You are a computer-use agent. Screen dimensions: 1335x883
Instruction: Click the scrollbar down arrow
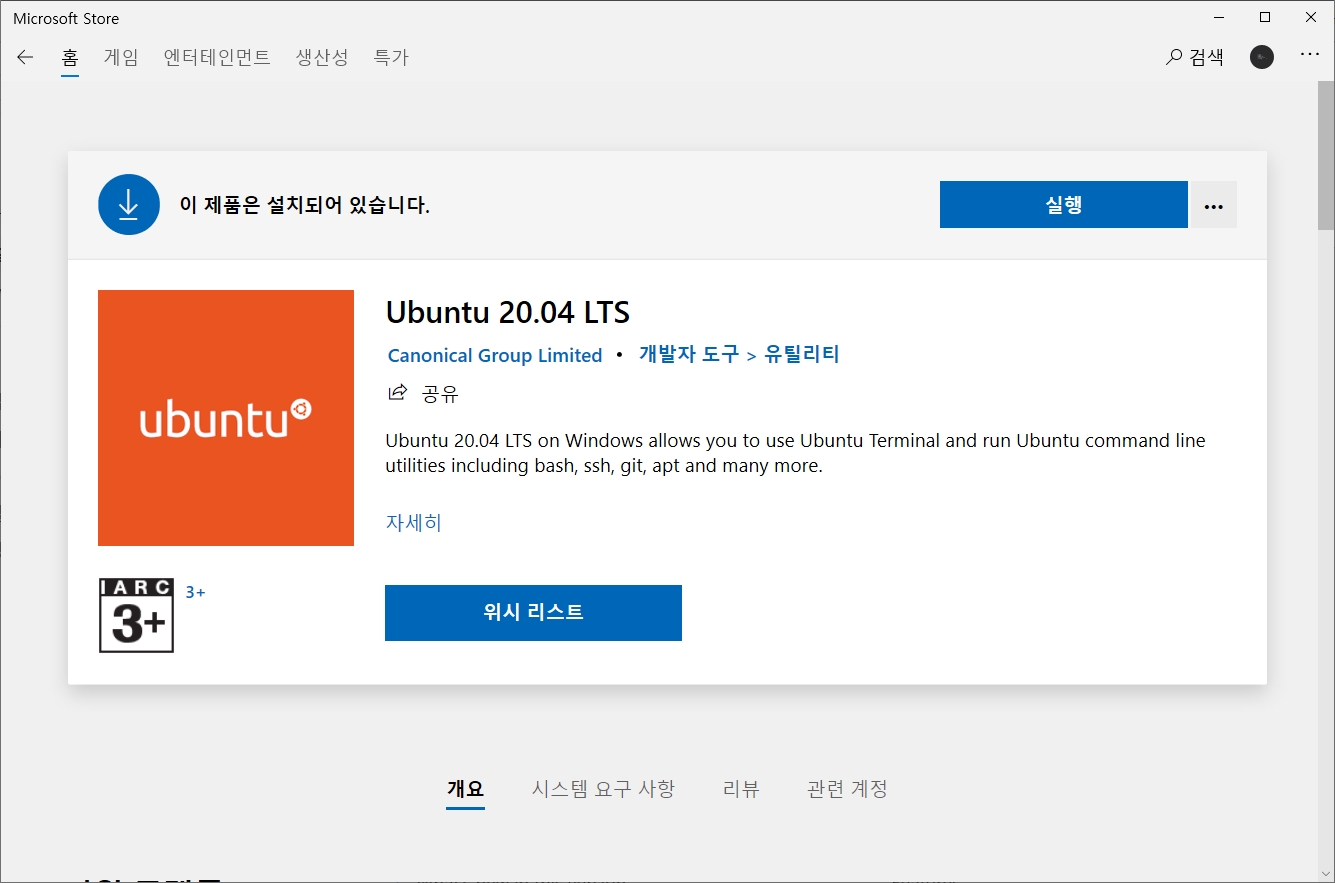click(1326, 873)
